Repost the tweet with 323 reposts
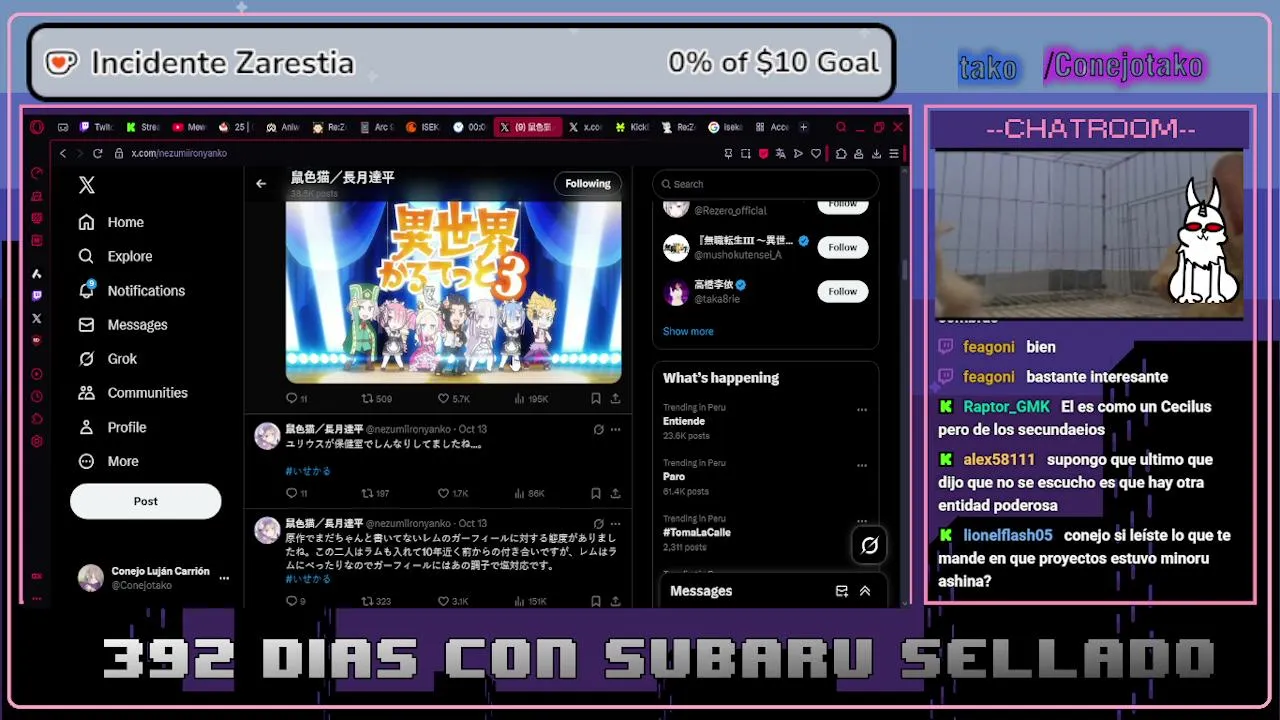This screenshot has width=1280, height=720. pyautogui.click(x=376, y=601)
